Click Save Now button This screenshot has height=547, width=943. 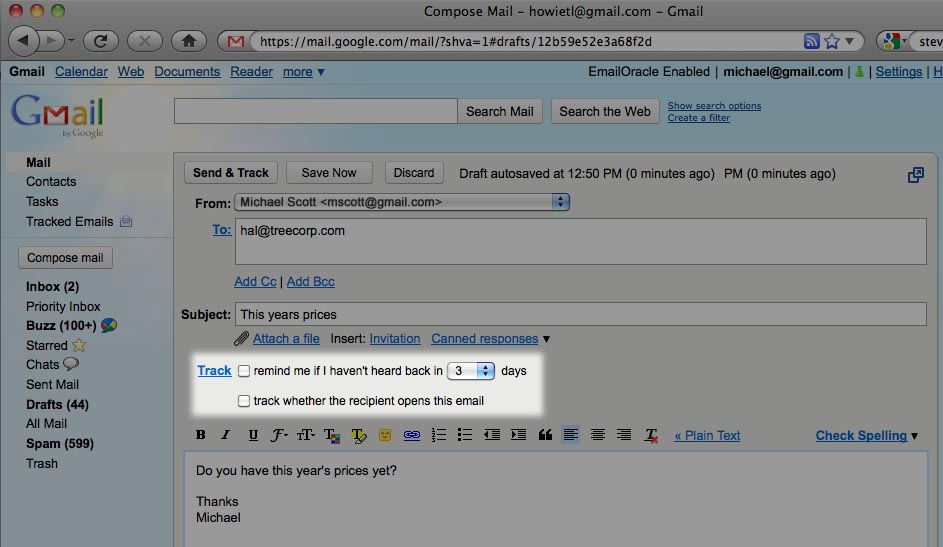(329, 173)
